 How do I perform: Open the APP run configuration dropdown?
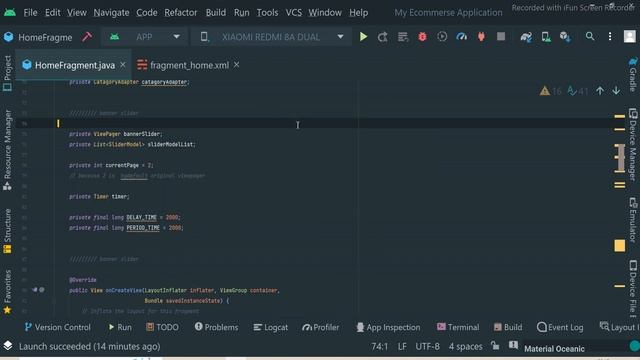point(144,37)
